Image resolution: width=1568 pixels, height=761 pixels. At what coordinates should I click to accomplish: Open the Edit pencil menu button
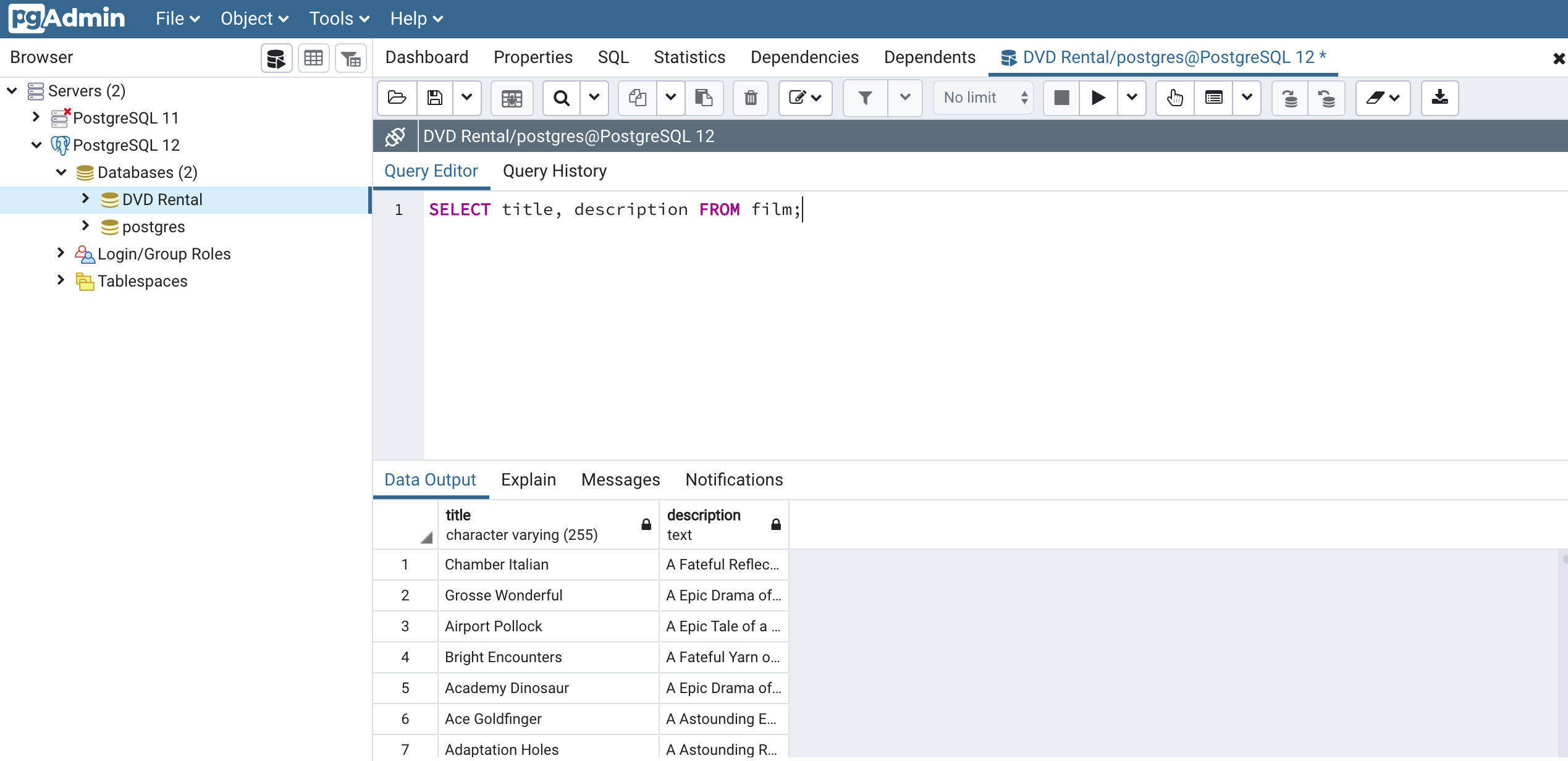805,98
